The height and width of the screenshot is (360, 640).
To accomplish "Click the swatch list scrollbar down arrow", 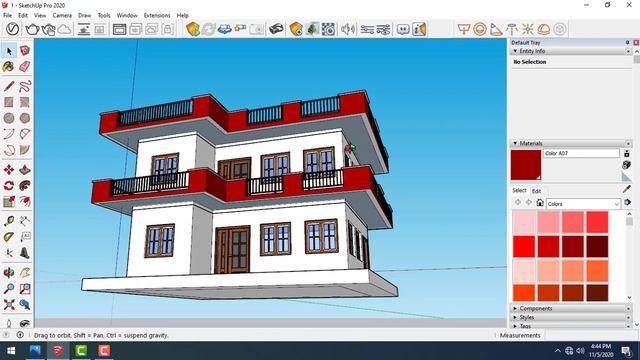I will 629,298.
